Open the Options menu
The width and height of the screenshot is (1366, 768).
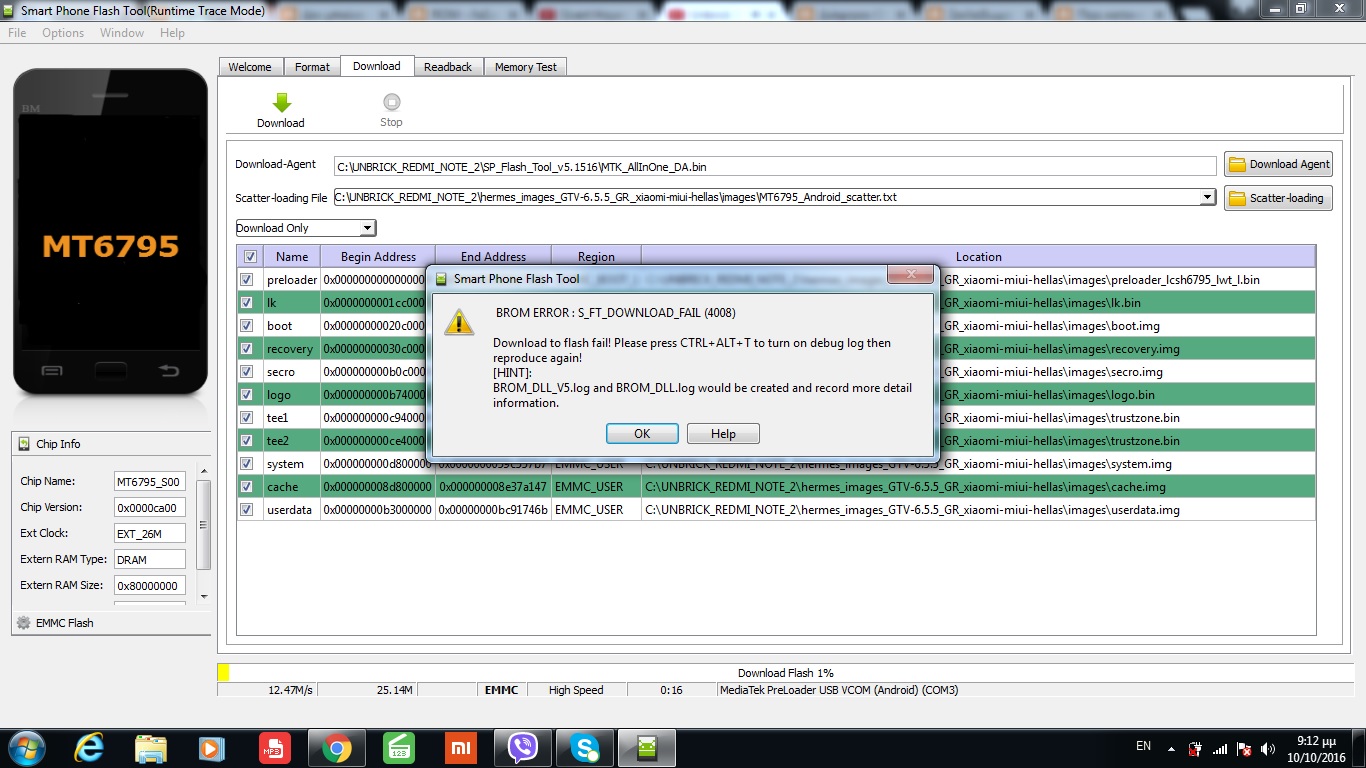(x=63, y=33)
